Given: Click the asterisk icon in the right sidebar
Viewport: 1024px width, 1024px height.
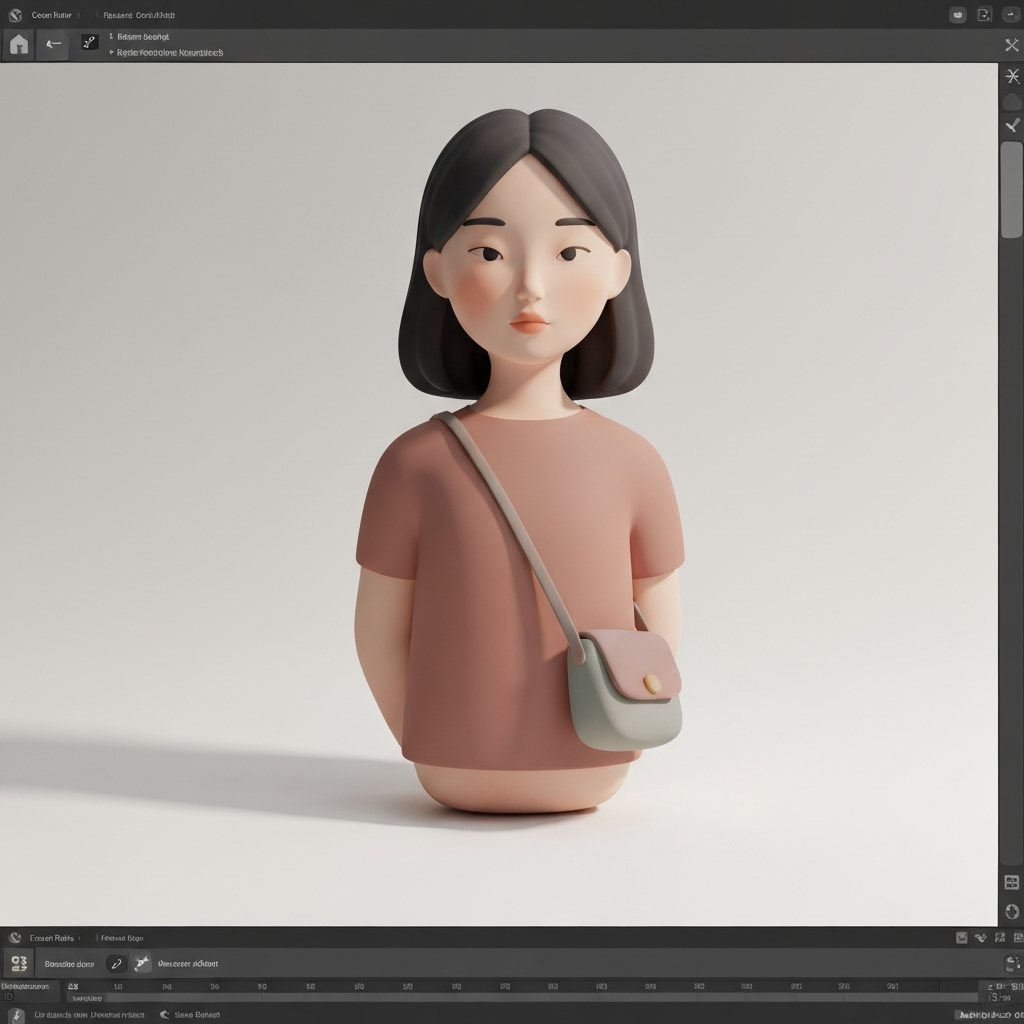Looking at the screenshot, I should coord(1012,77).
